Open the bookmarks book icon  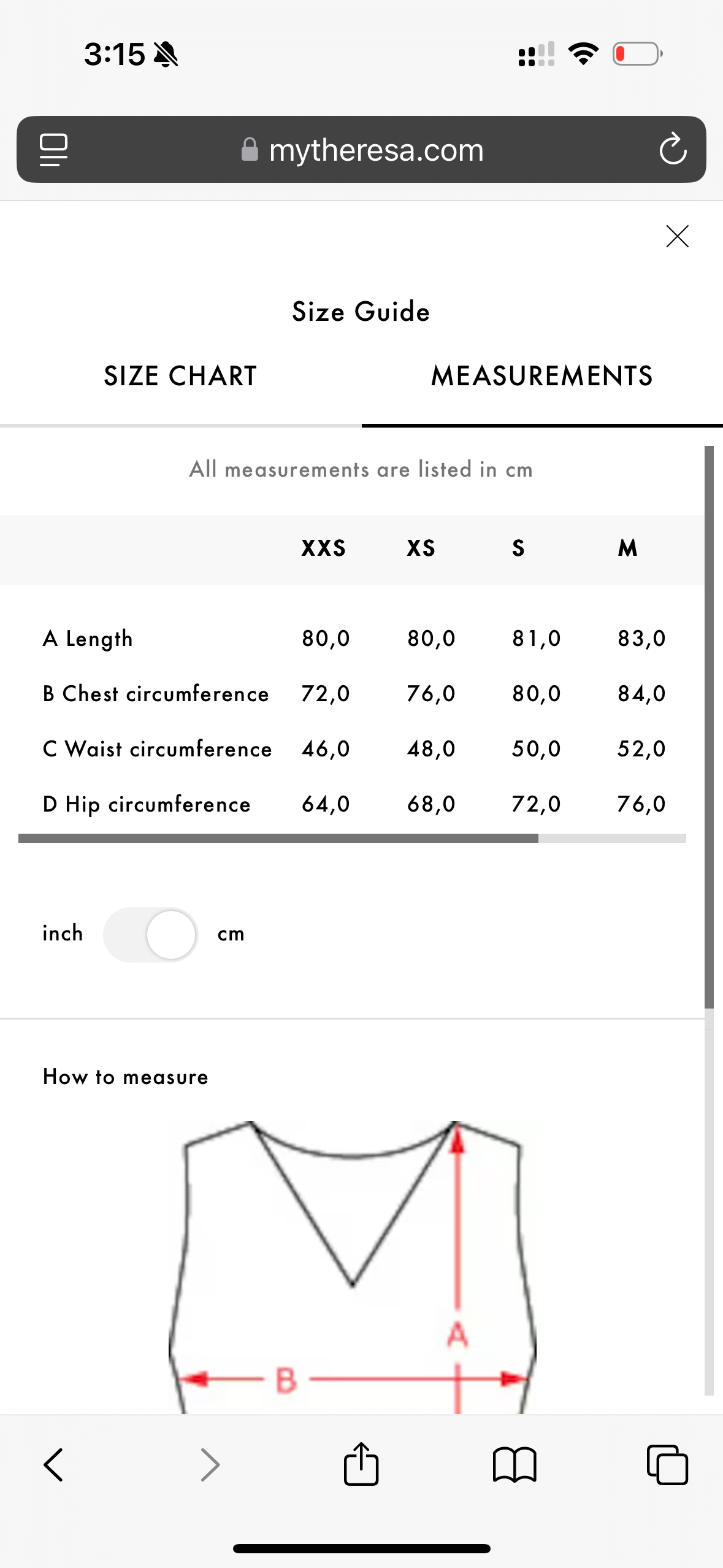point(515,1465)
